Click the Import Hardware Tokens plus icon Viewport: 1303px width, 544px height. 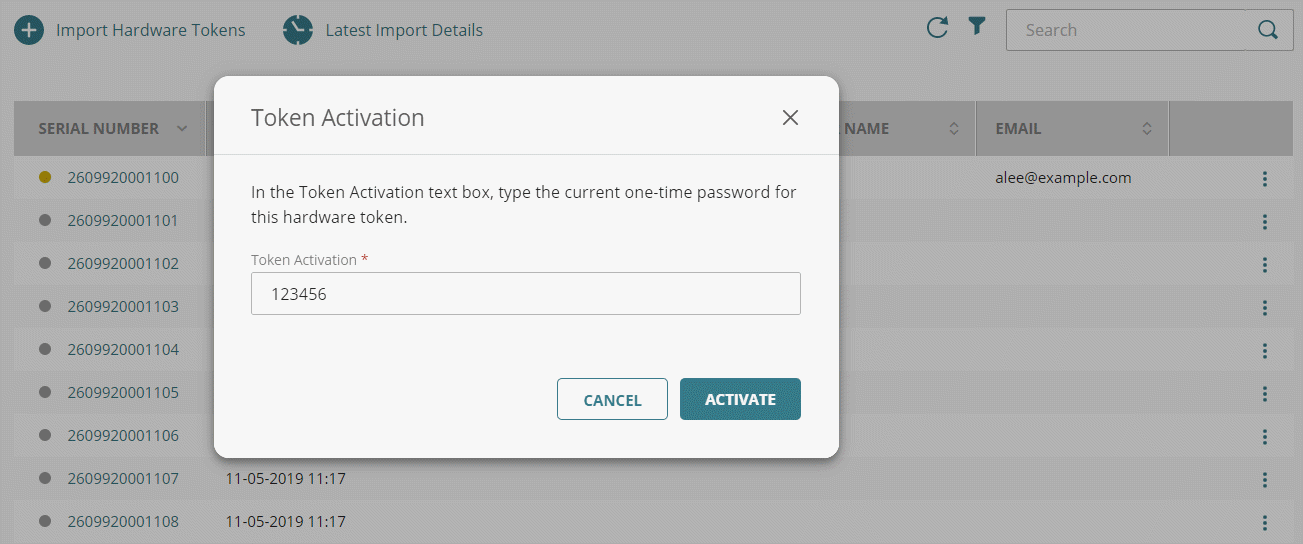pyautogui.click(x=29, y=30)
